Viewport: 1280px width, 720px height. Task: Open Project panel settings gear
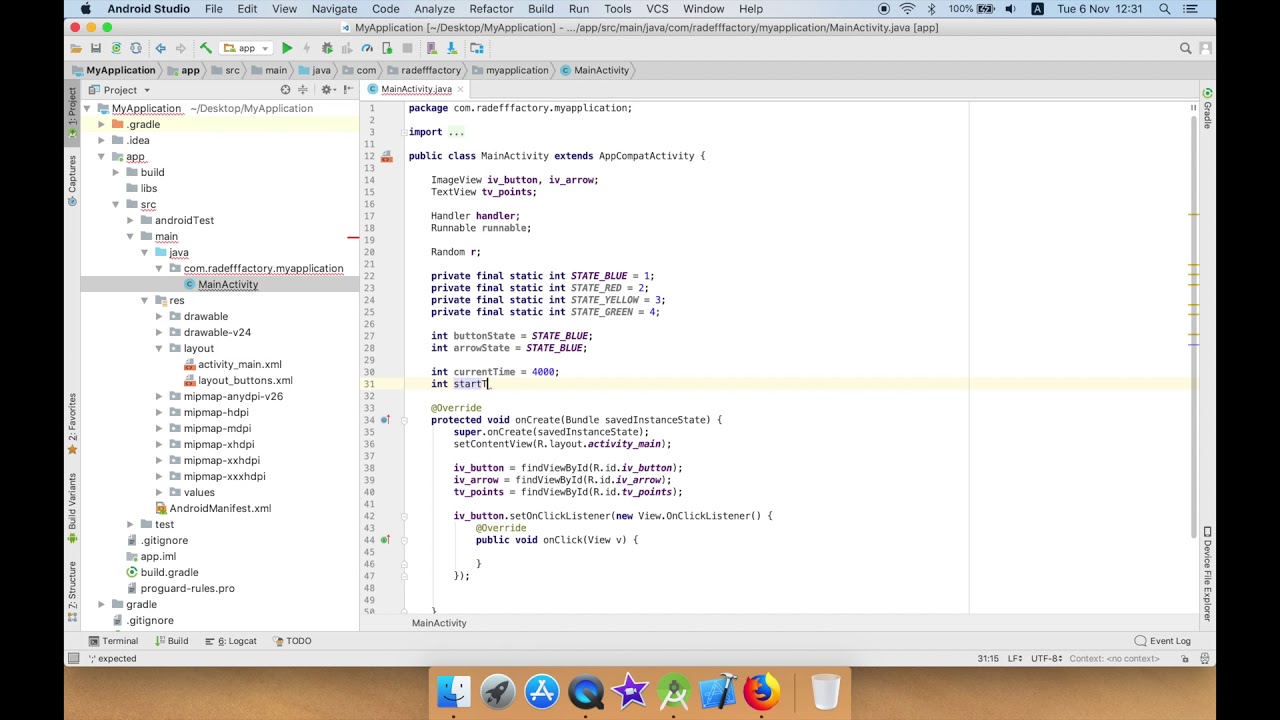tap(328, 90)
